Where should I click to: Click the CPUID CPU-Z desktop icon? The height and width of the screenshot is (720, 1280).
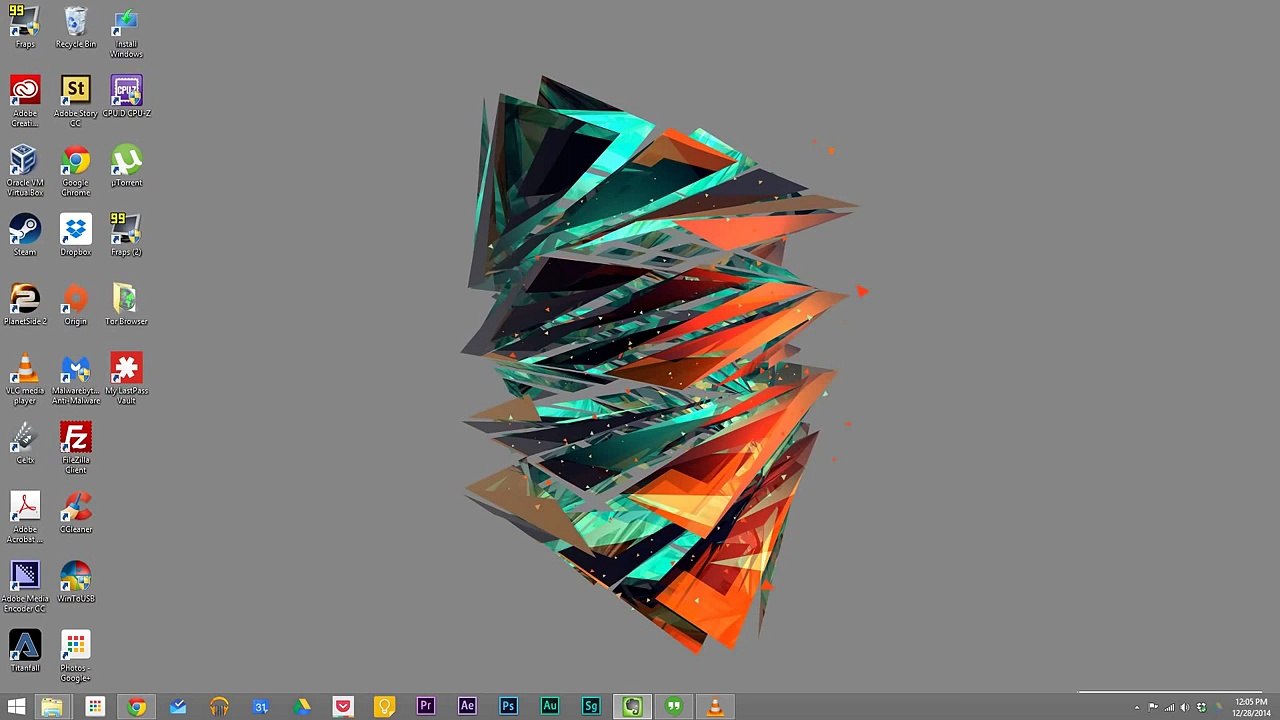tap(126, 96)
